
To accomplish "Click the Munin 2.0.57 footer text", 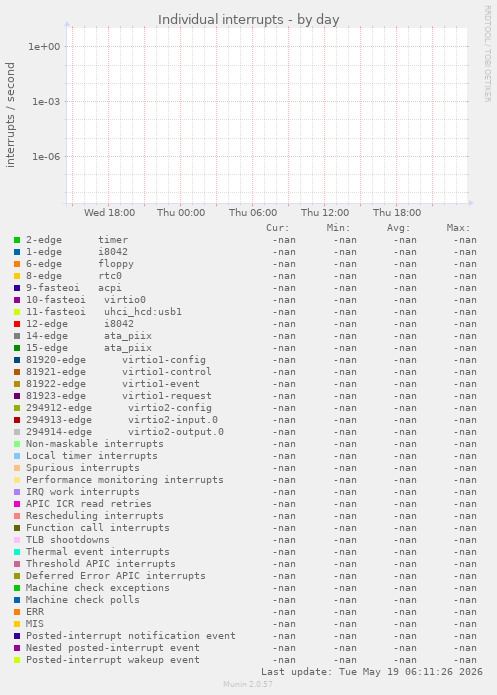I will [x=248, y=684].
